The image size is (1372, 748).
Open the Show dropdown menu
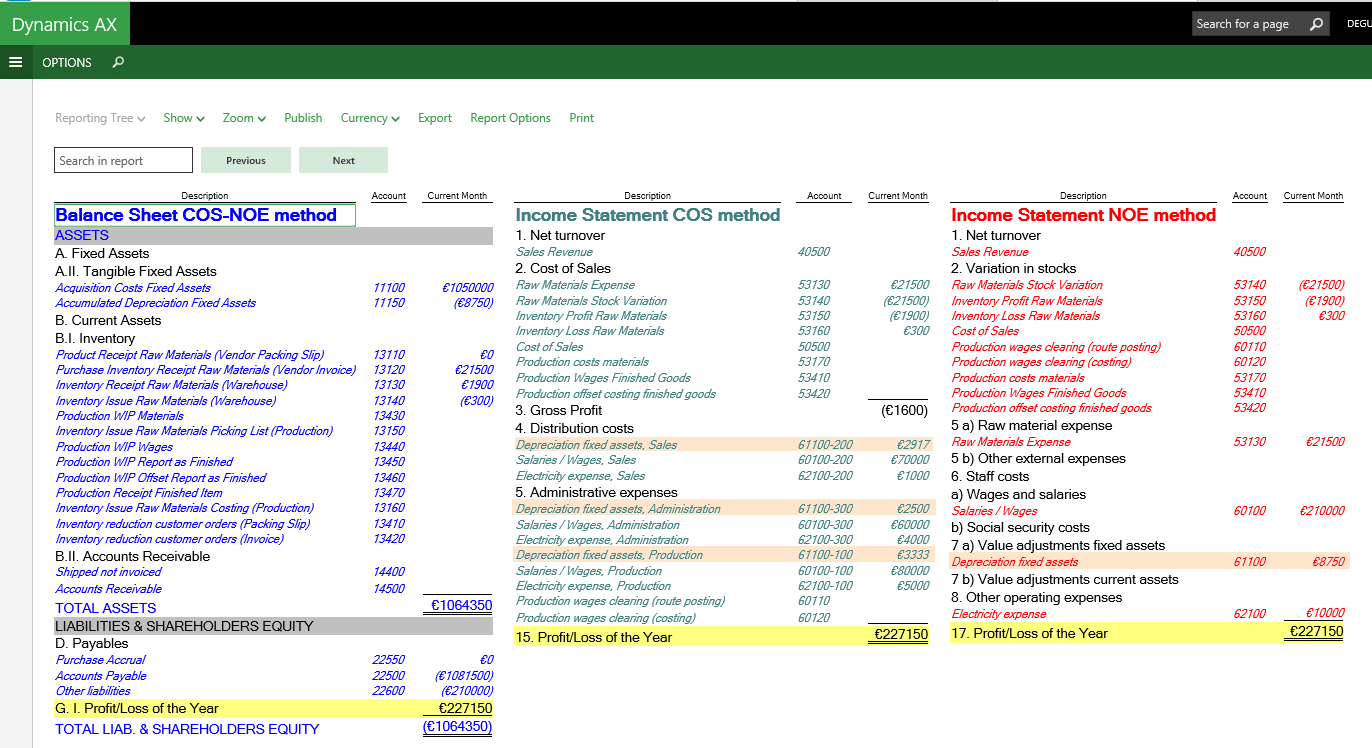coord(184,118)
